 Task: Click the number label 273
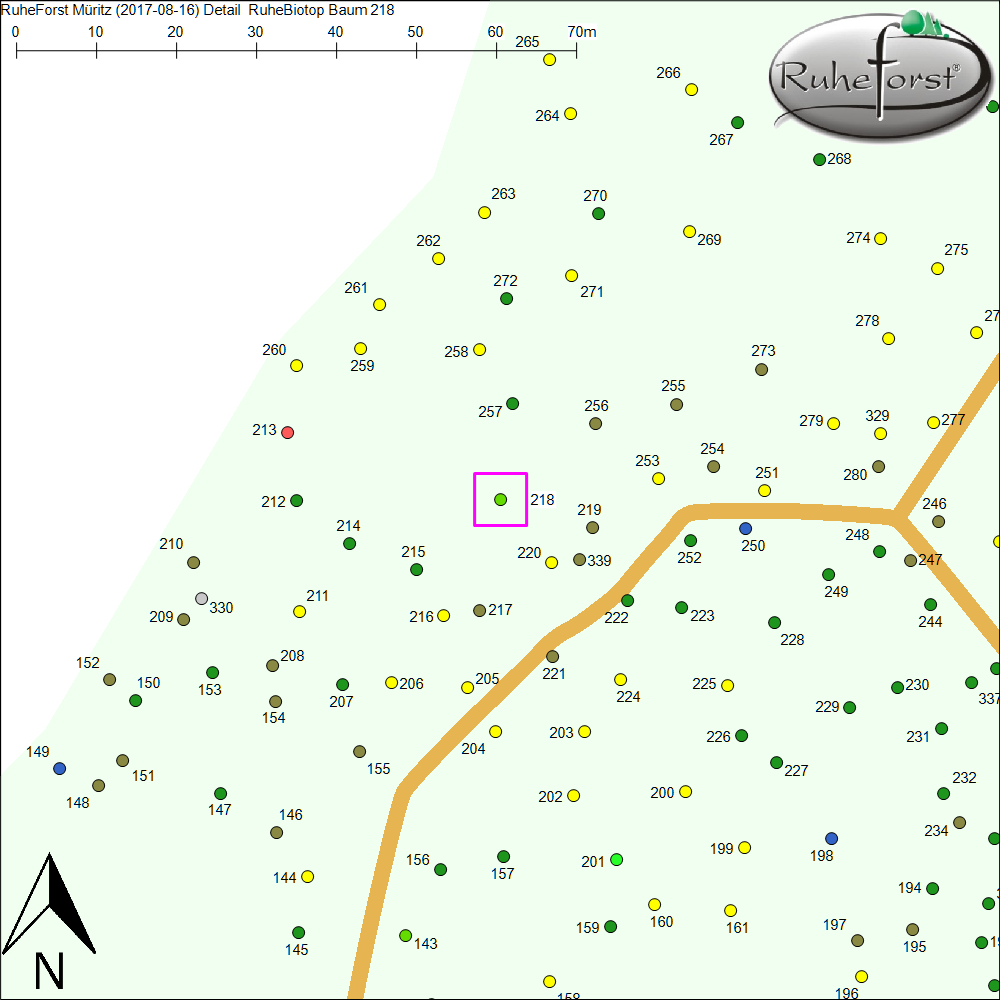coord(763,351)
